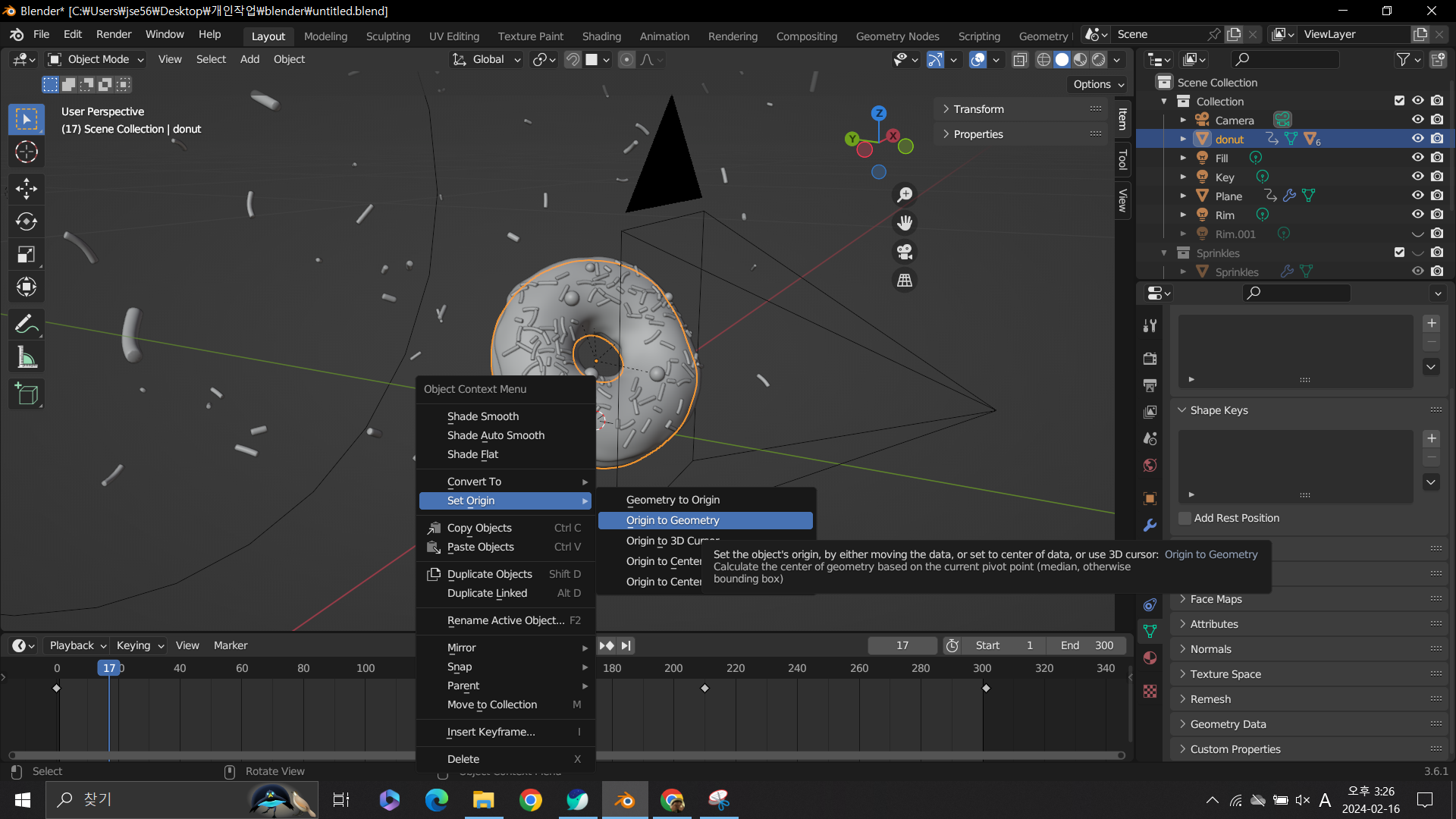Add a vertex group with plus button
Screen dimensions: 1456x819
point(1432,323)
